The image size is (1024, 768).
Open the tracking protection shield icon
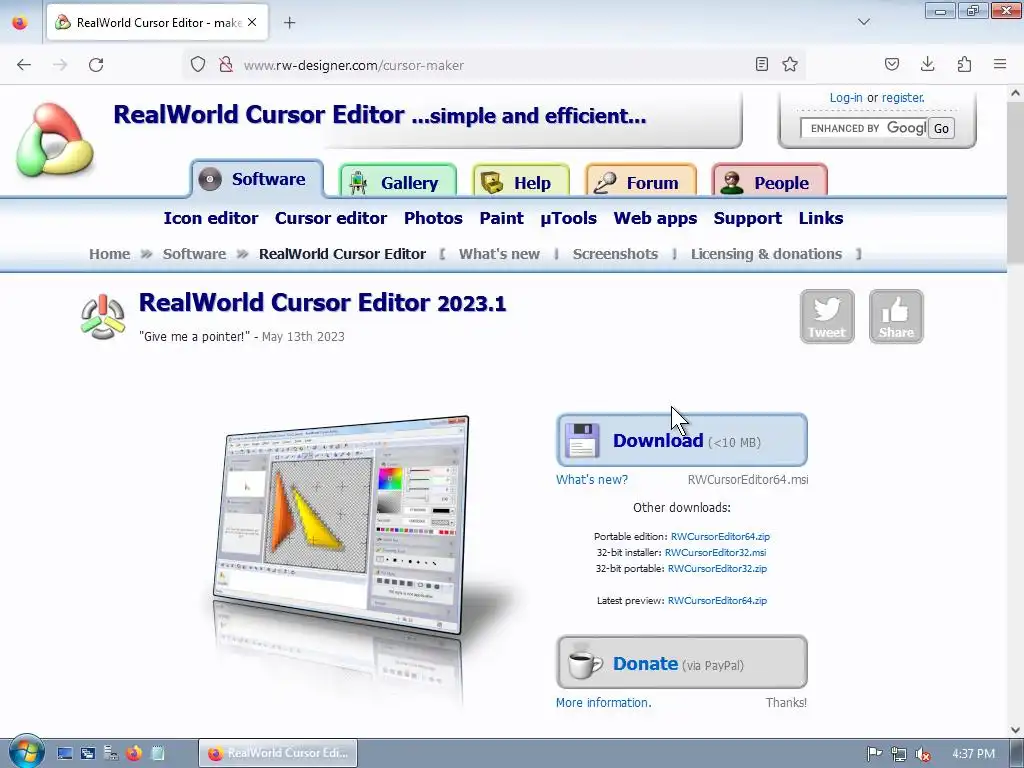tap(198, 65)
